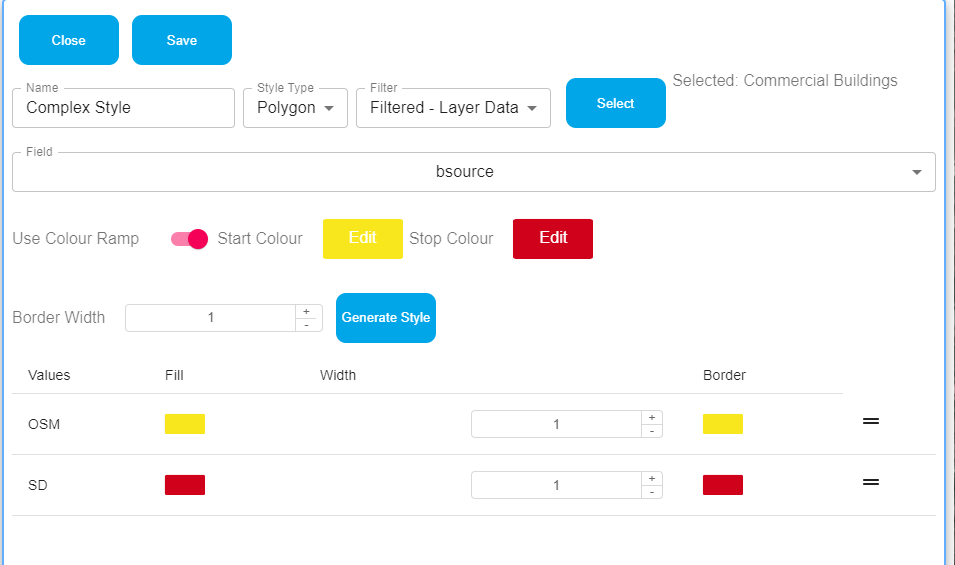Decrement SD row width value
955x565 pixels.
(651, 491)
